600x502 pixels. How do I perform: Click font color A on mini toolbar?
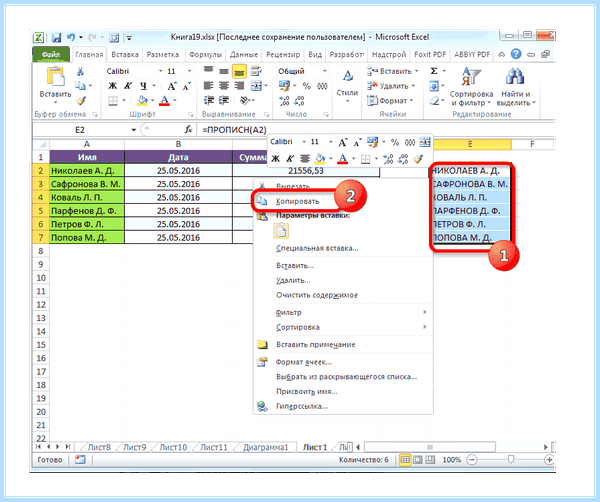coord(343,159)
